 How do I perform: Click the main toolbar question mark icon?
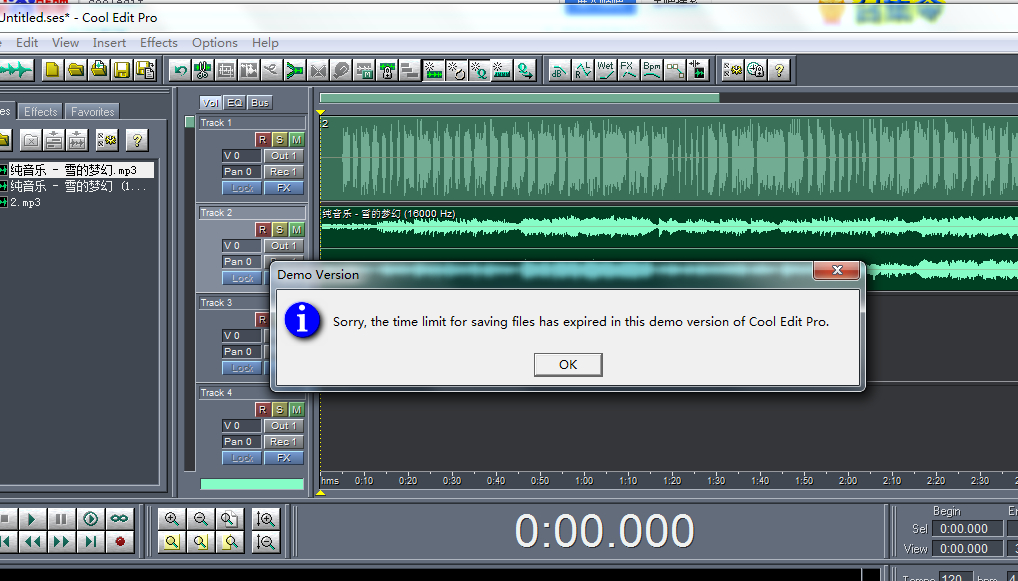coord(779,69)
